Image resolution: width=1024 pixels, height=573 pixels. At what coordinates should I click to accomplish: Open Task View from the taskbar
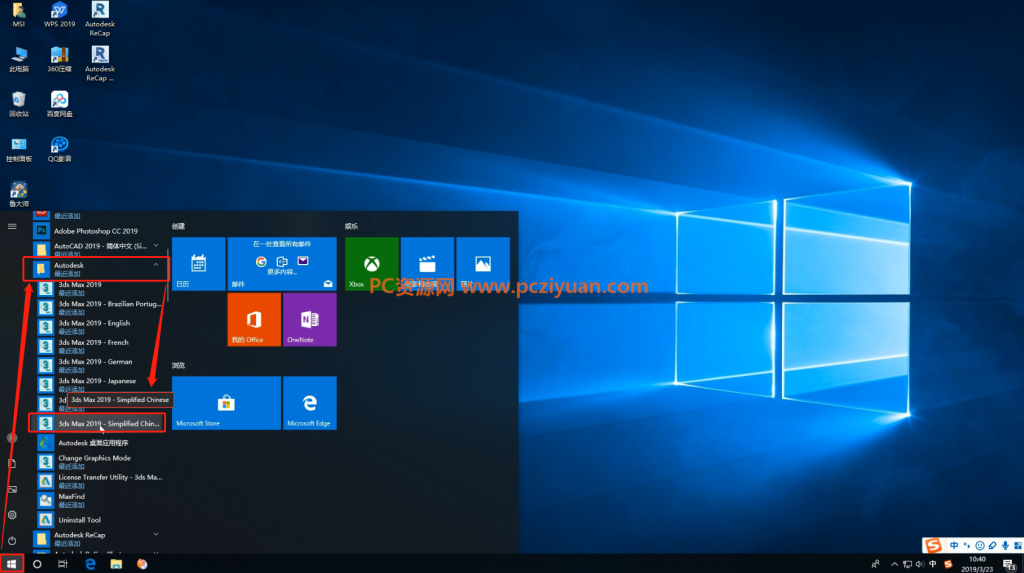[63, 564]
